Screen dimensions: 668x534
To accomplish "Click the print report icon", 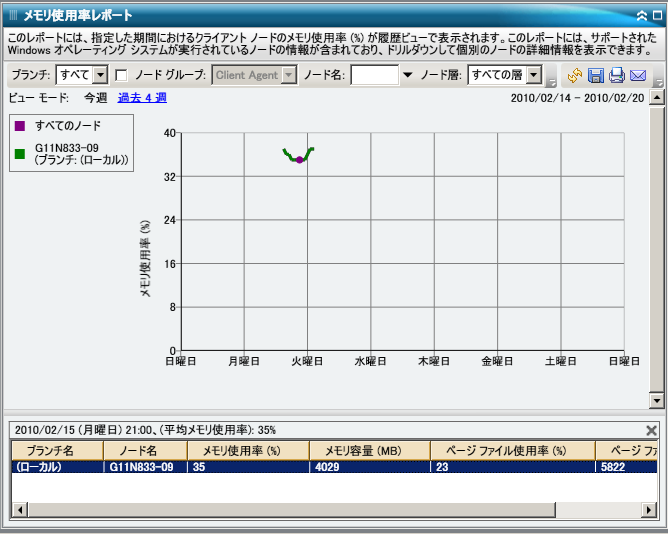I will (617, 76).
